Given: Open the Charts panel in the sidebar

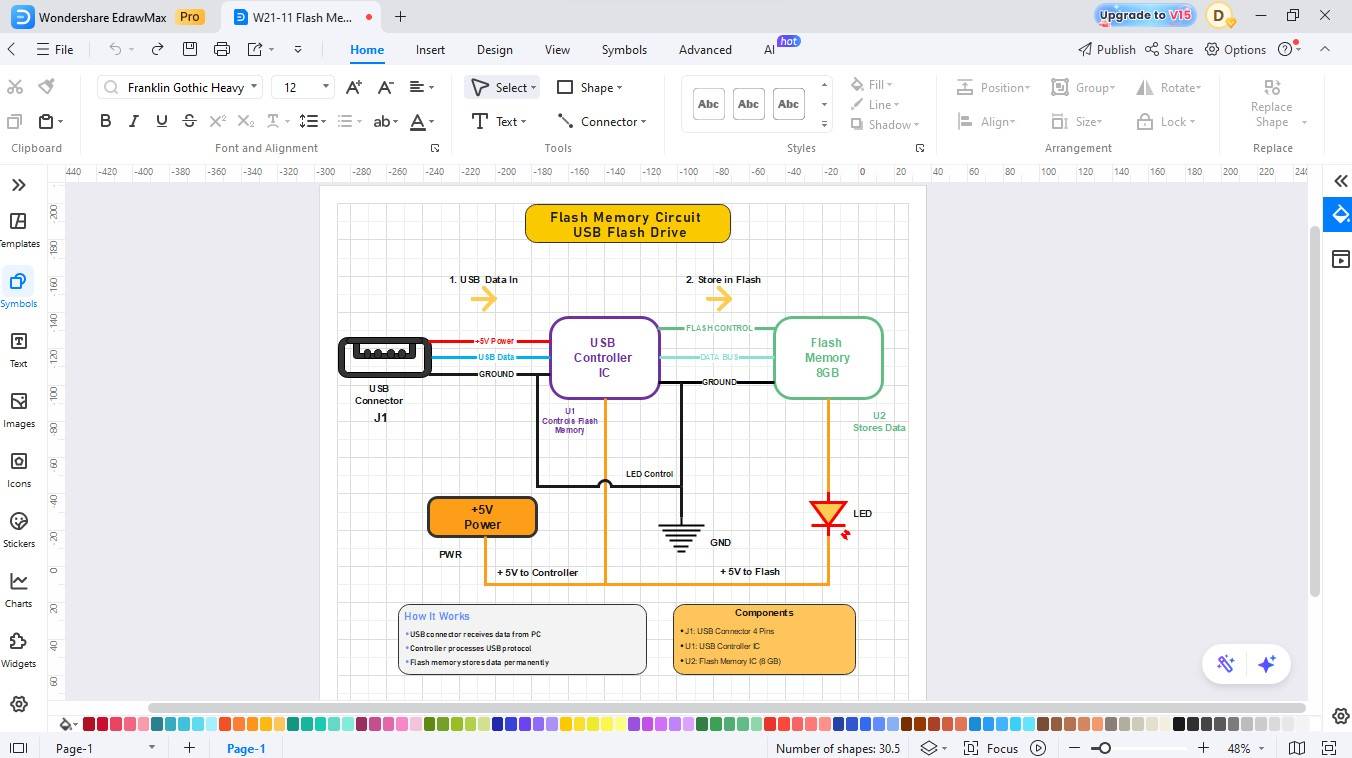Looking at the screenshot, I should click(18, 588).
